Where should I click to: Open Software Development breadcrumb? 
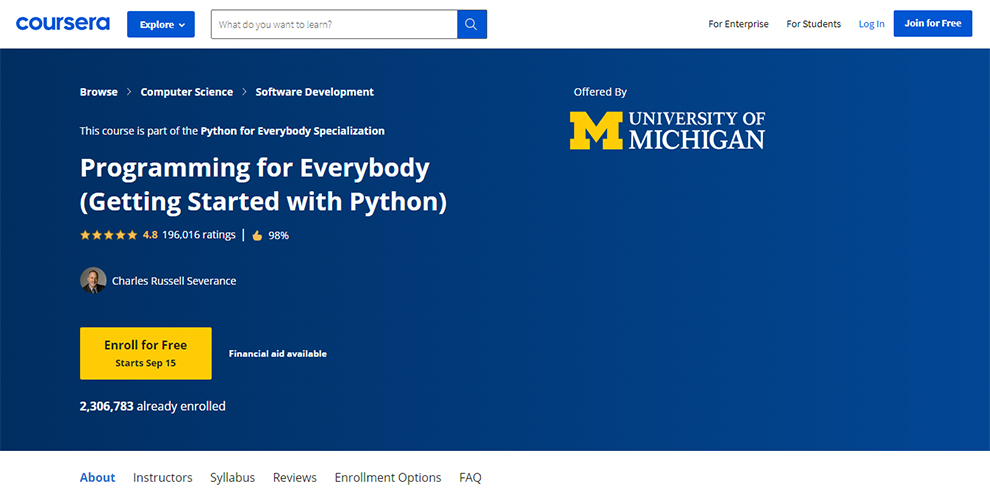click(x=314, y=92)
